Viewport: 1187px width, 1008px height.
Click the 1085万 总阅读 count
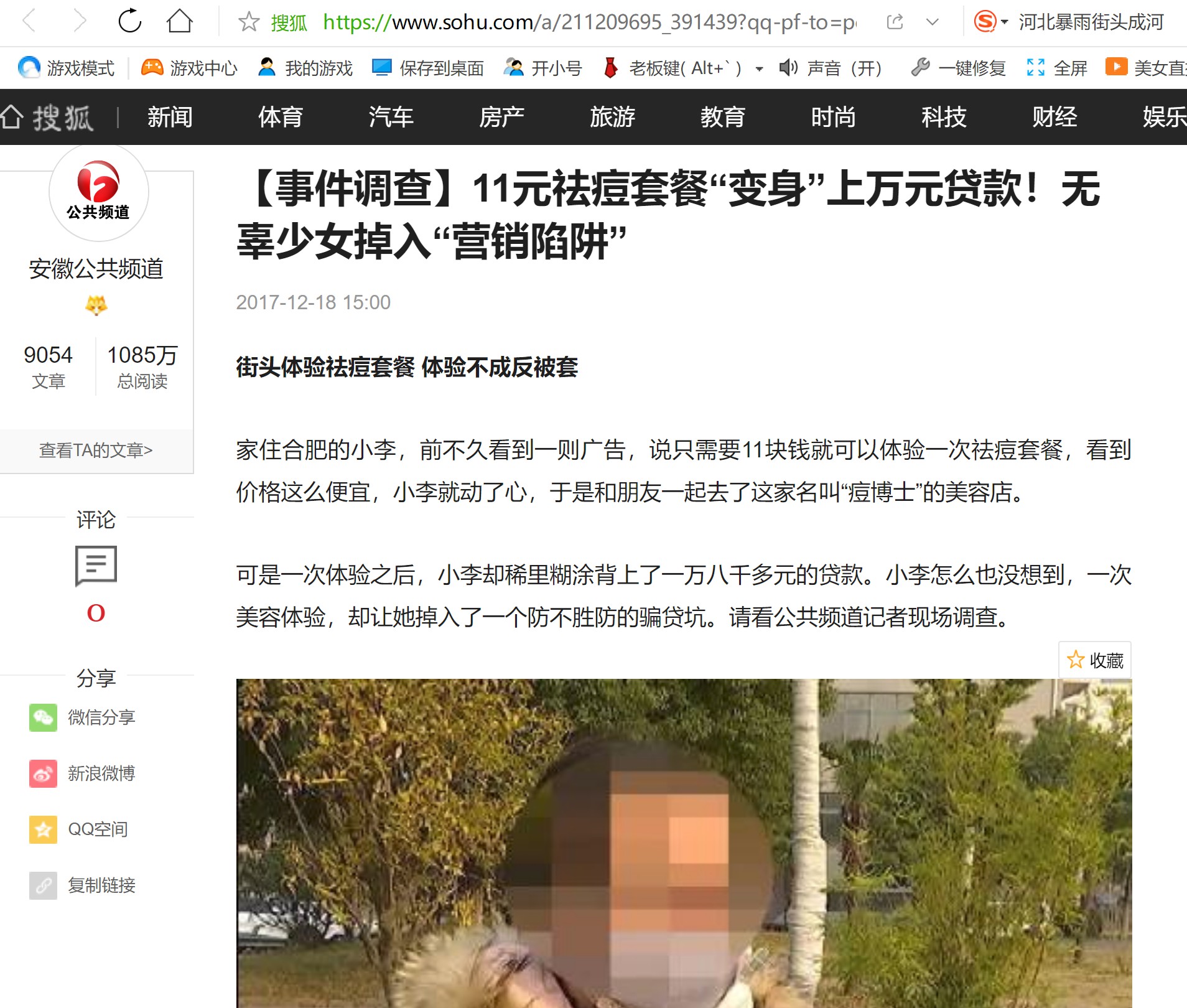[x=142, y=367]
